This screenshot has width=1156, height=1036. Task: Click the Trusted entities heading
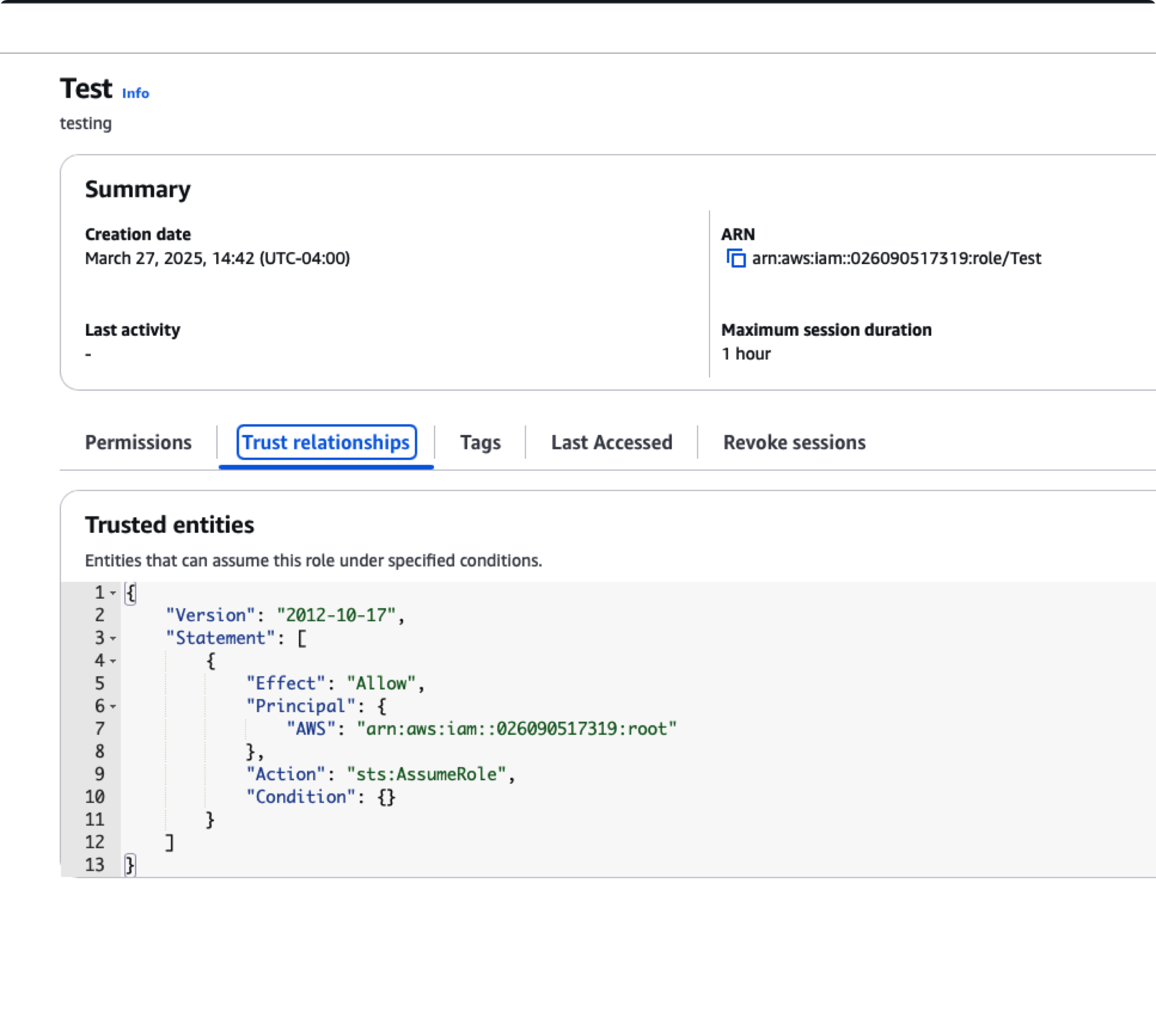tap(170, 525)
